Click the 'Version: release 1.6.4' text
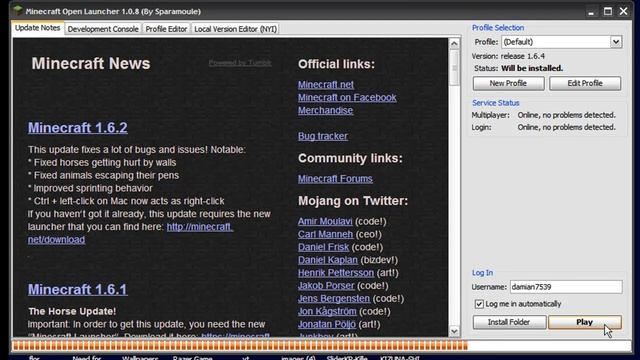The width and height of the screenshot is (640, 360). point(508,56)
